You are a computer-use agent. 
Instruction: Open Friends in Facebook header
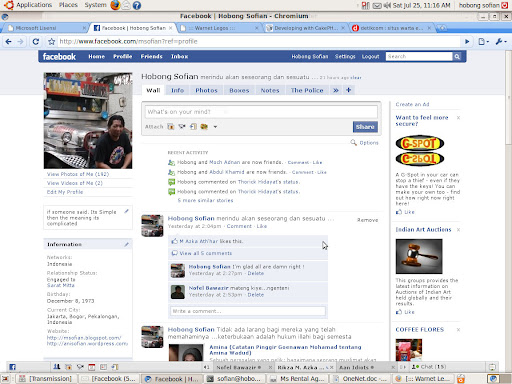click(x=151, y=57)
